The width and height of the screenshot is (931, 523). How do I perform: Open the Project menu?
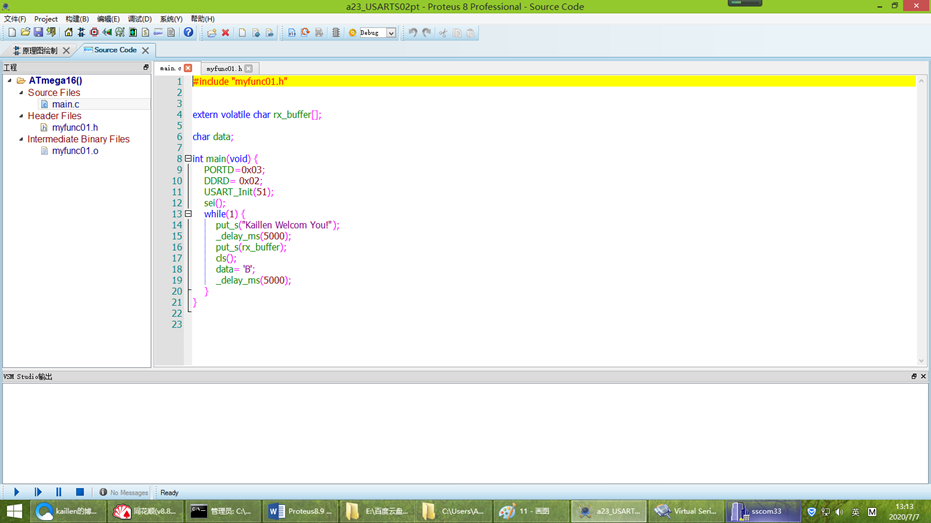(x=46, y=19)
